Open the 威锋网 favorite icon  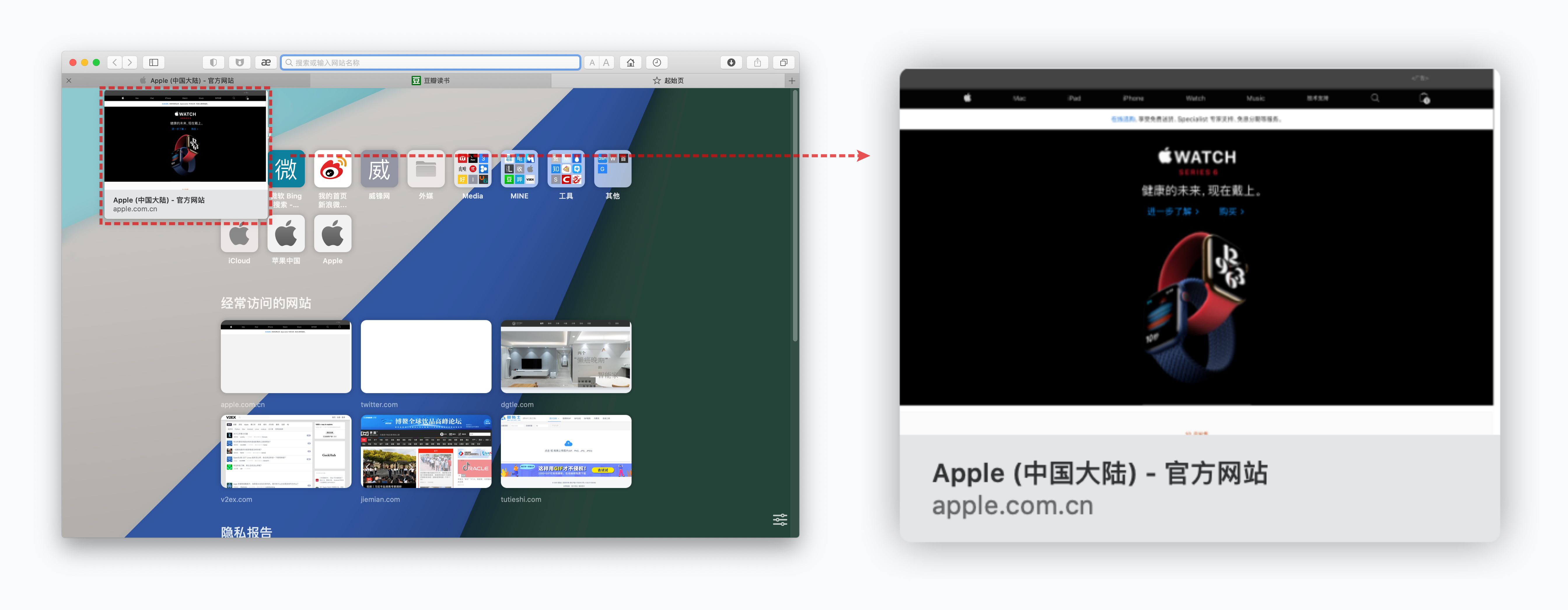tap(379, 169)
